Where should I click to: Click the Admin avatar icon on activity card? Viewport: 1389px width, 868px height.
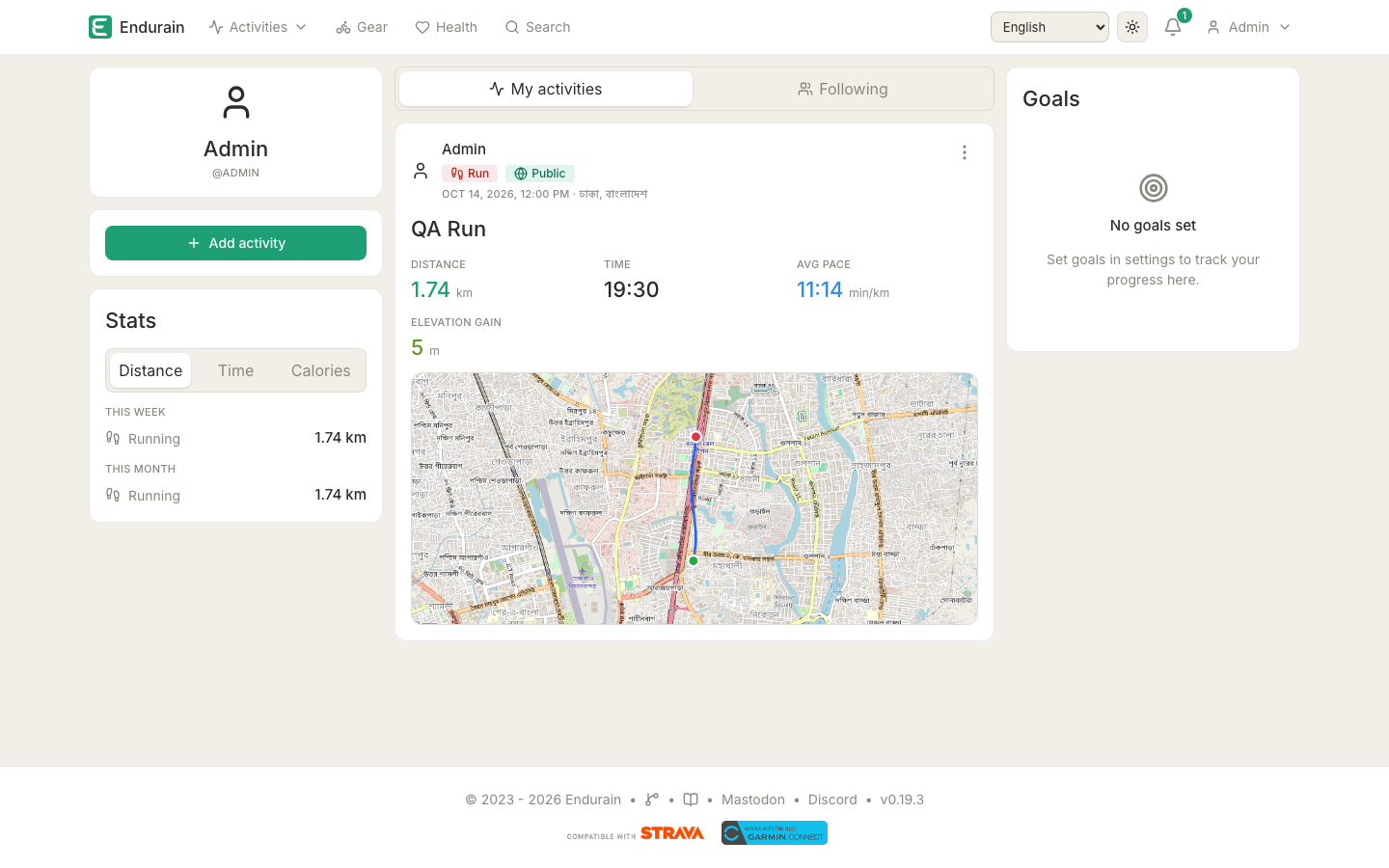[421, 171]
